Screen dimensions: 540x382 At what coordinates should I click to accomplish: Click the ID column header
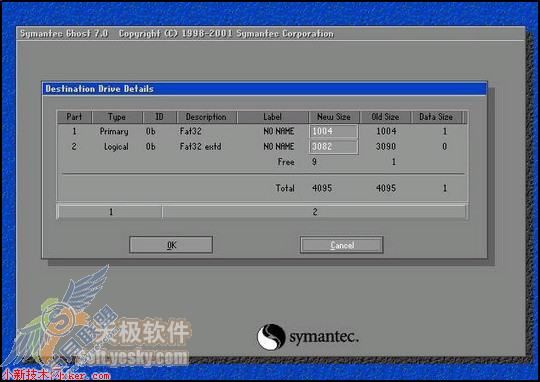coord(159,117)
